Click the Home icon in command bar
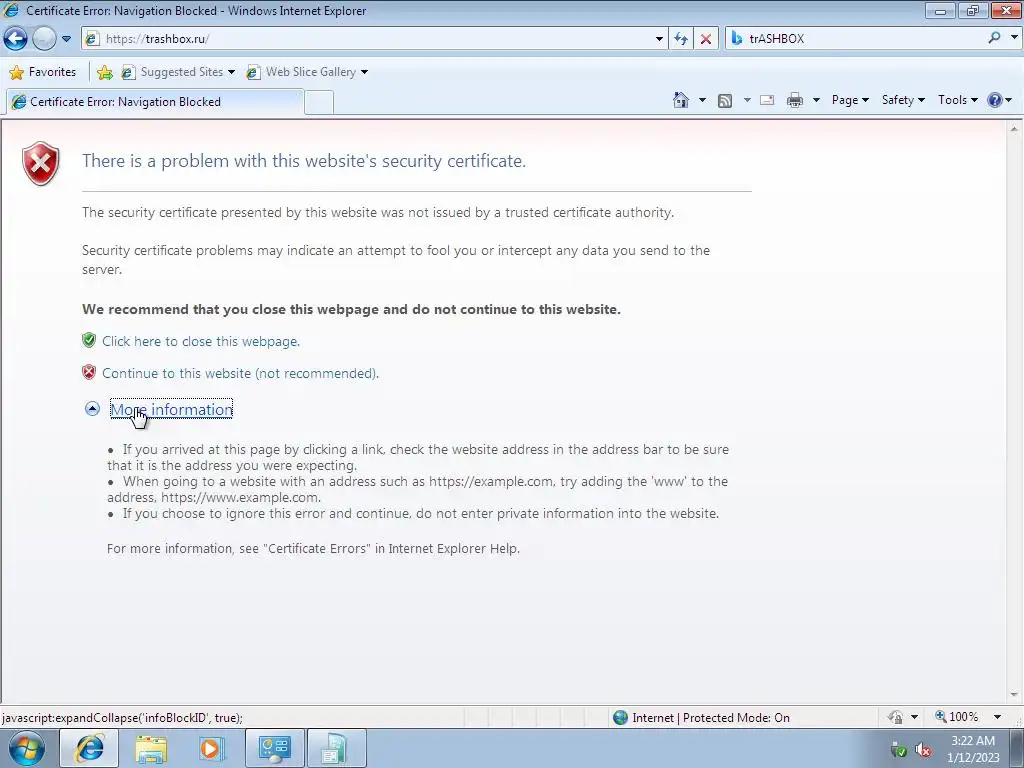 click(680, 100)
